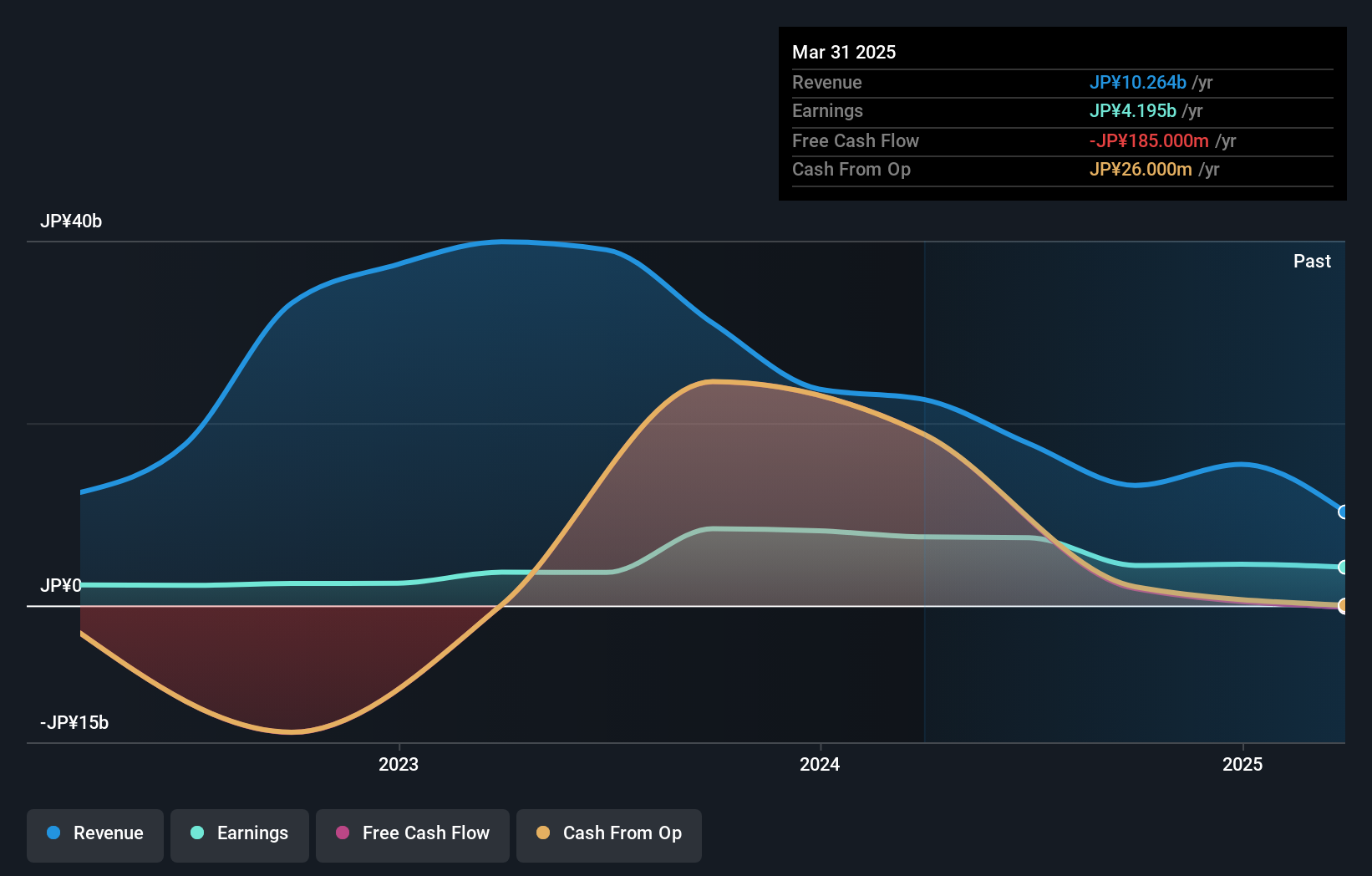This screenshot has height=876, width=1372.
Task: Click the JP¥0 y-axis label
Action: [x=61, y=585]
